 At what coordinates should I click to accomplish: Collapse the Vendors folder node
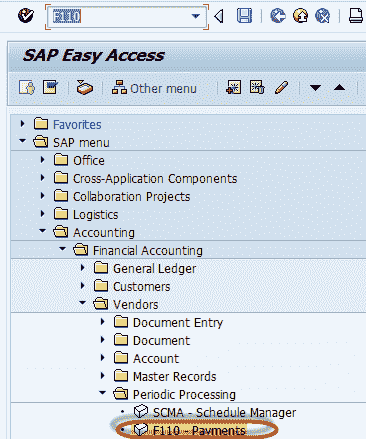coord(82,303)
